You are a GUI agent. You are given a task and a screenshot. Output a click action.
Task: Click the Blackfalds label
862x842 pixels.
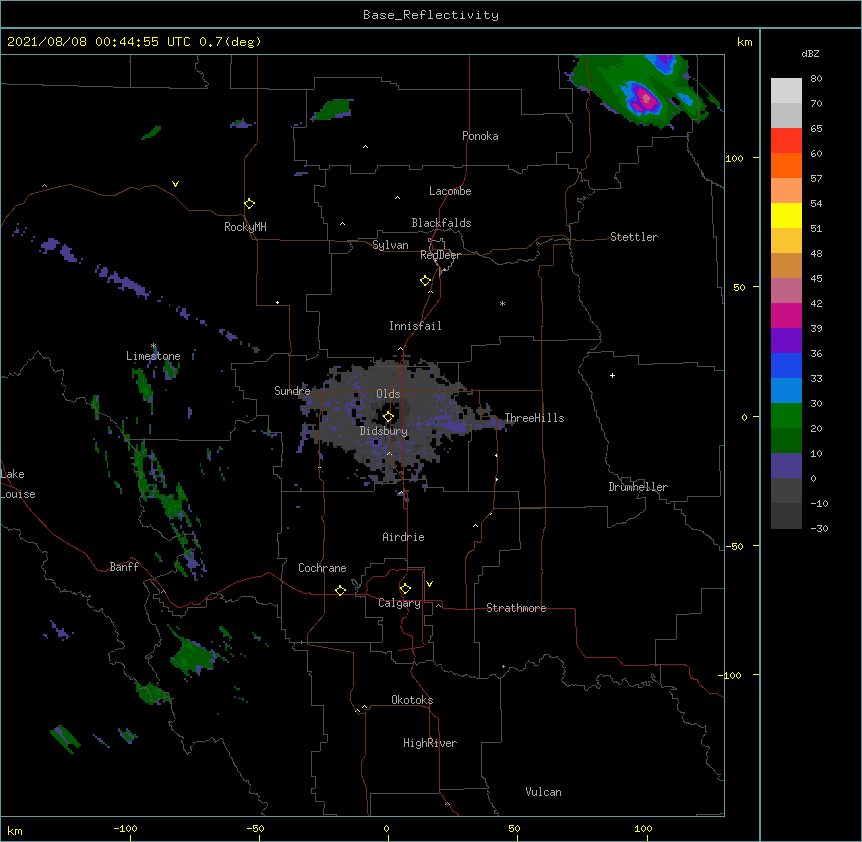click(x=441, y=223)
